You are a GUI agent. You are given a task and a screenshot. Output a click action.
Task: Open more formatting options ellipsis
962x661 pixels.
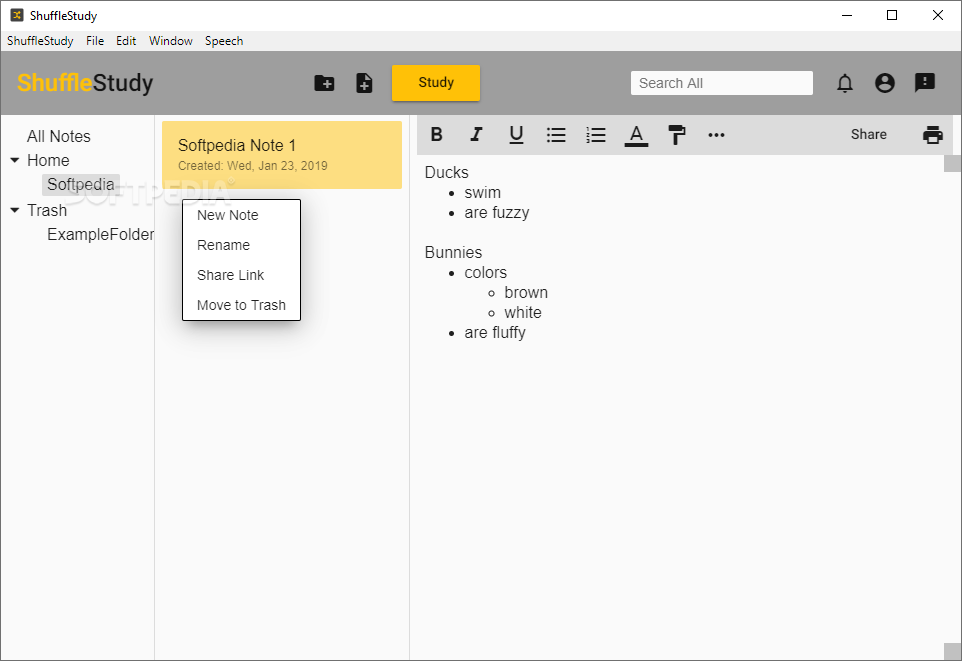coord(716,134)
